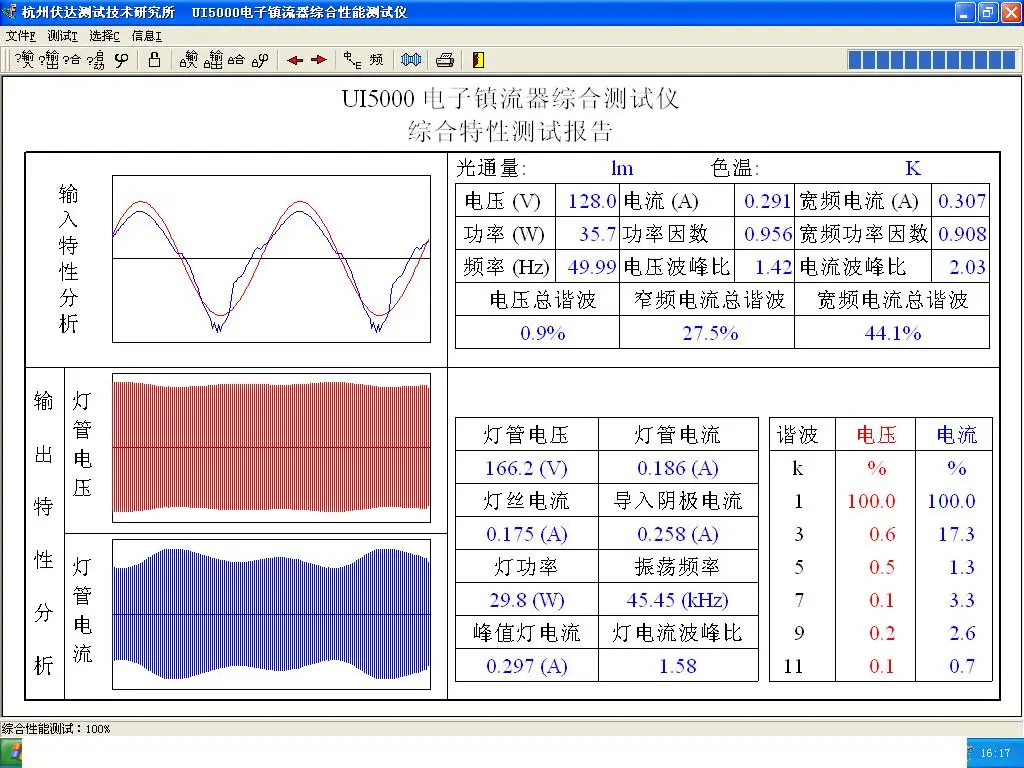
Task: Select the voltage total harmonic value 0.9%
Action: tap(543, 333)
